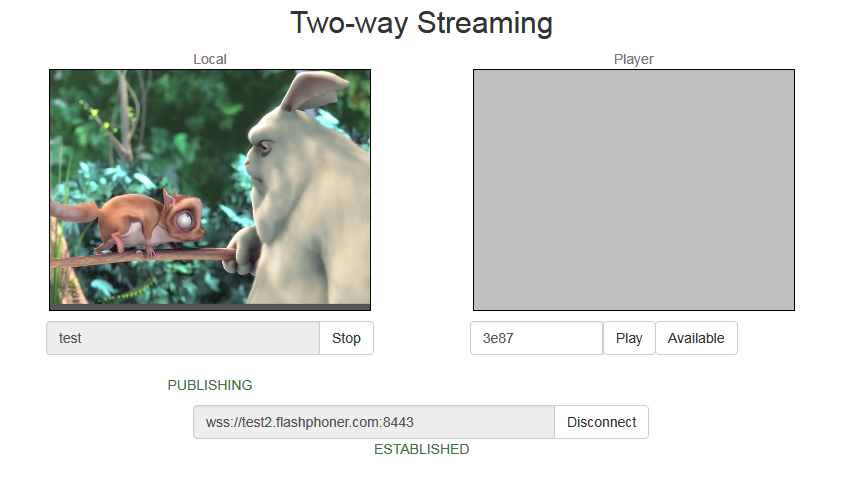Click the dark bar under Local video
Screen dimensions: 843x479
pos(210,307)
